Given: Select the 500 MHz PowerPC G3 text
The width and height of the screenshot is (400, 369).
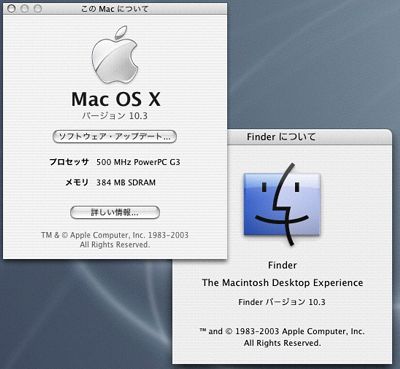Looking at the screenshot, I should point(138,162).
